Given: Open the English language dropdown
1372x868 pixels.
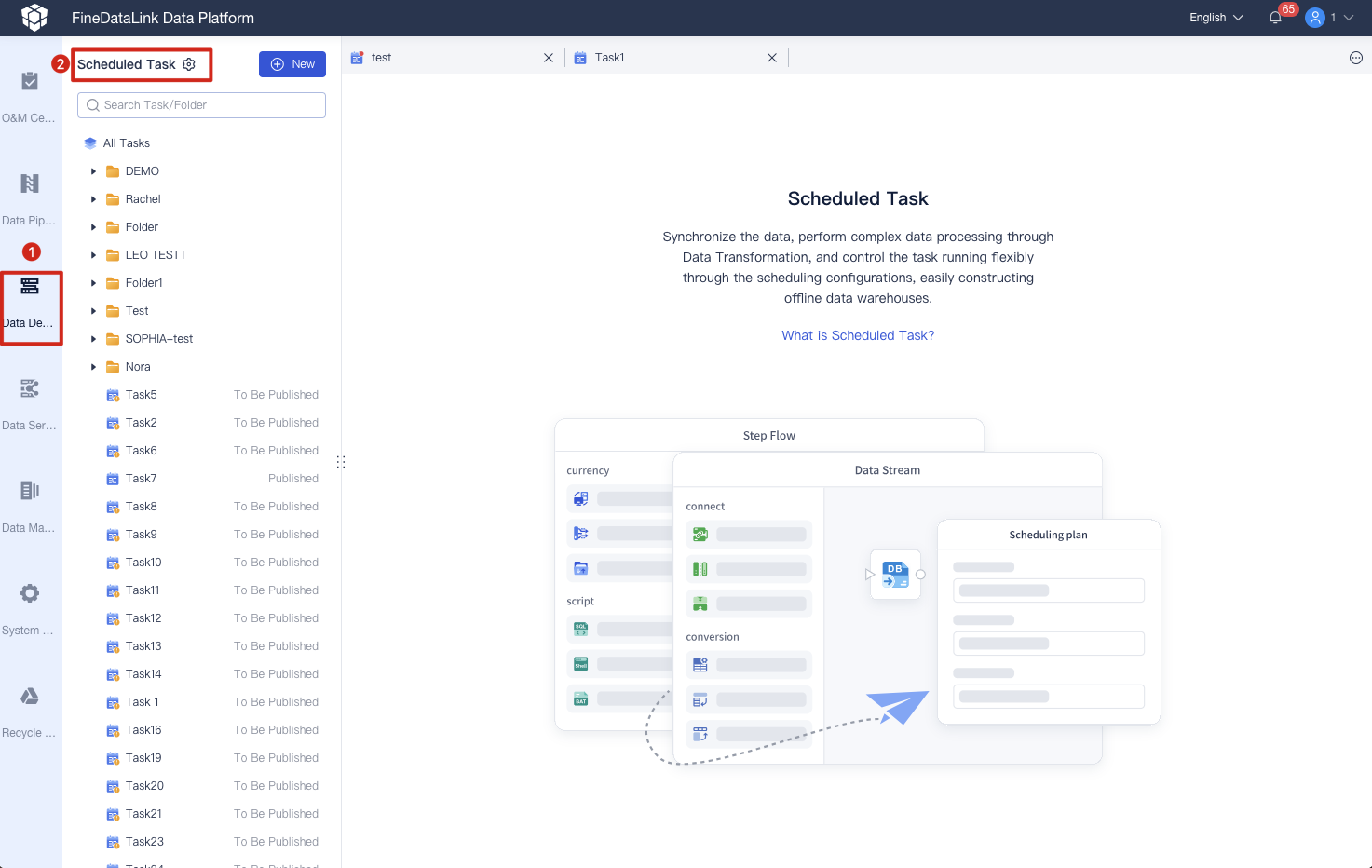Looking at the screenshot, I should 1216,18.
